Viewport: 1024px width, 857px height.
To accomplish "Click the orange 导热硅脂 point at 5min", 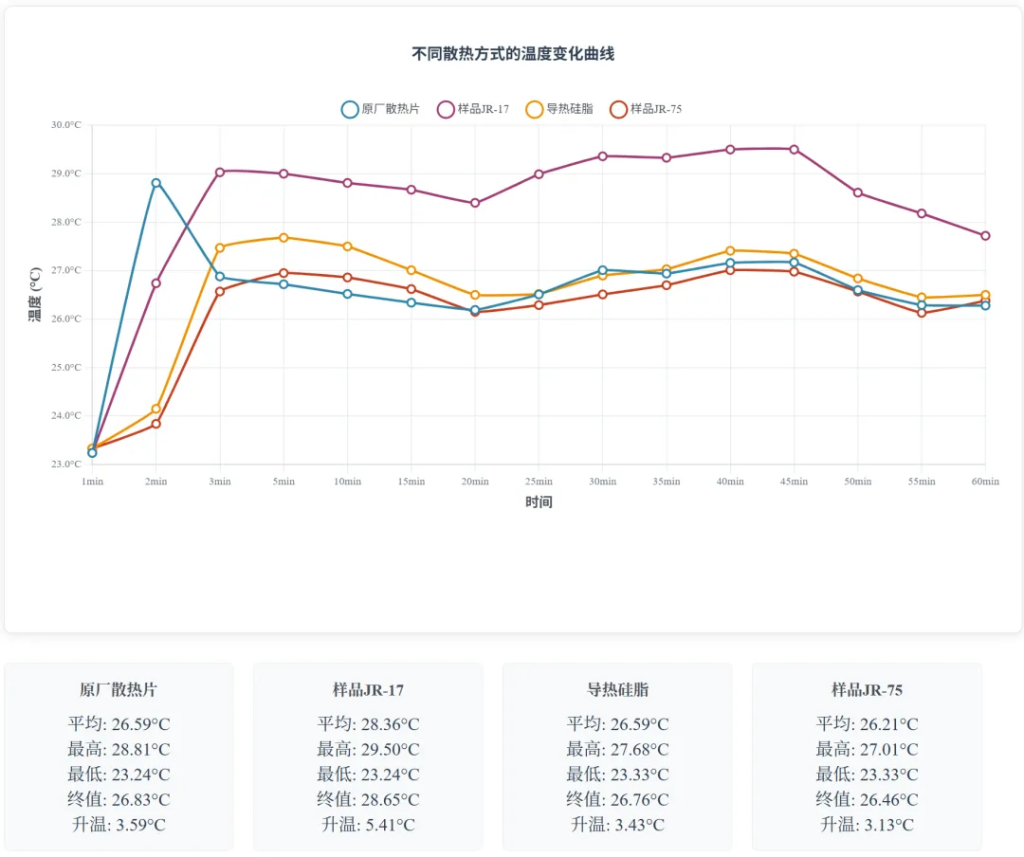I will click(284, 238).
